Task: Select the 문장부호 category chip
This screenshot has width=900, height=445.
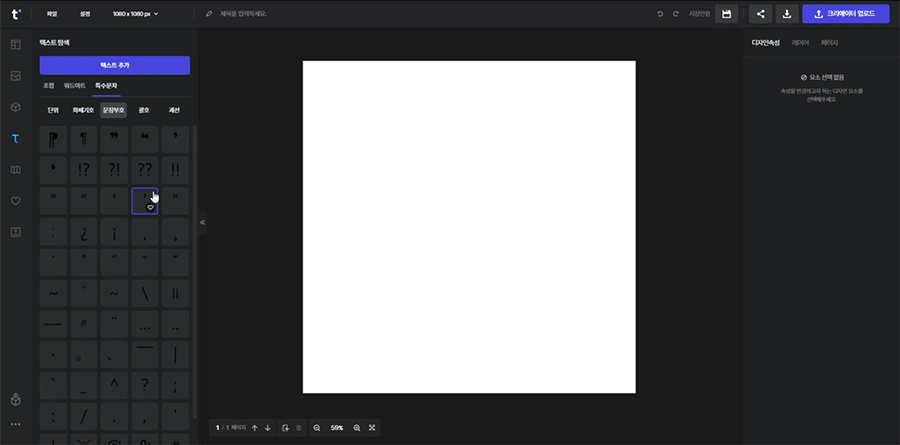Action: (x=114, y=110)
